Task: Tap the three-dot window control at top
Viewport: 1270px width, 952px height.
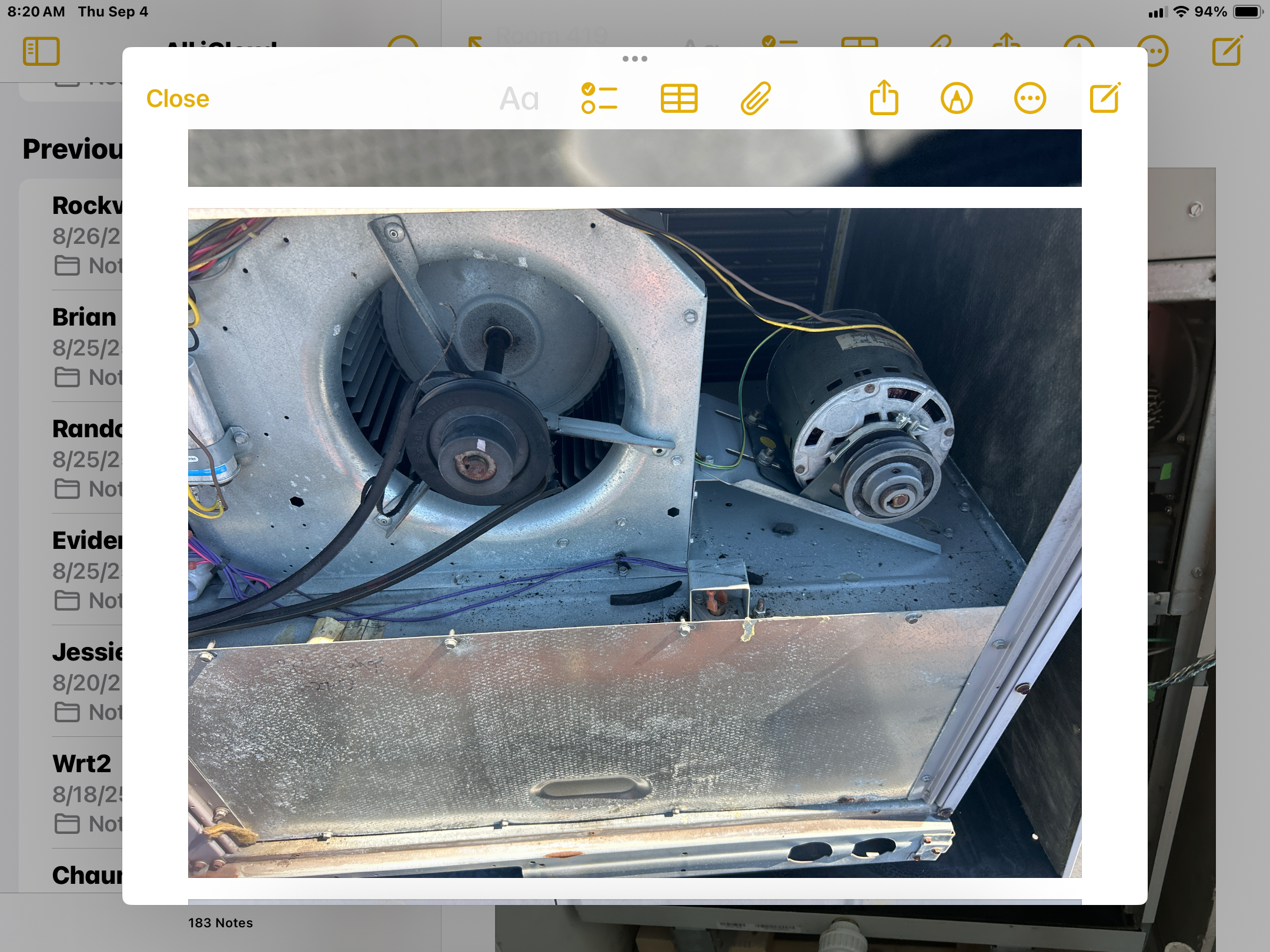Action: [634, 59]
